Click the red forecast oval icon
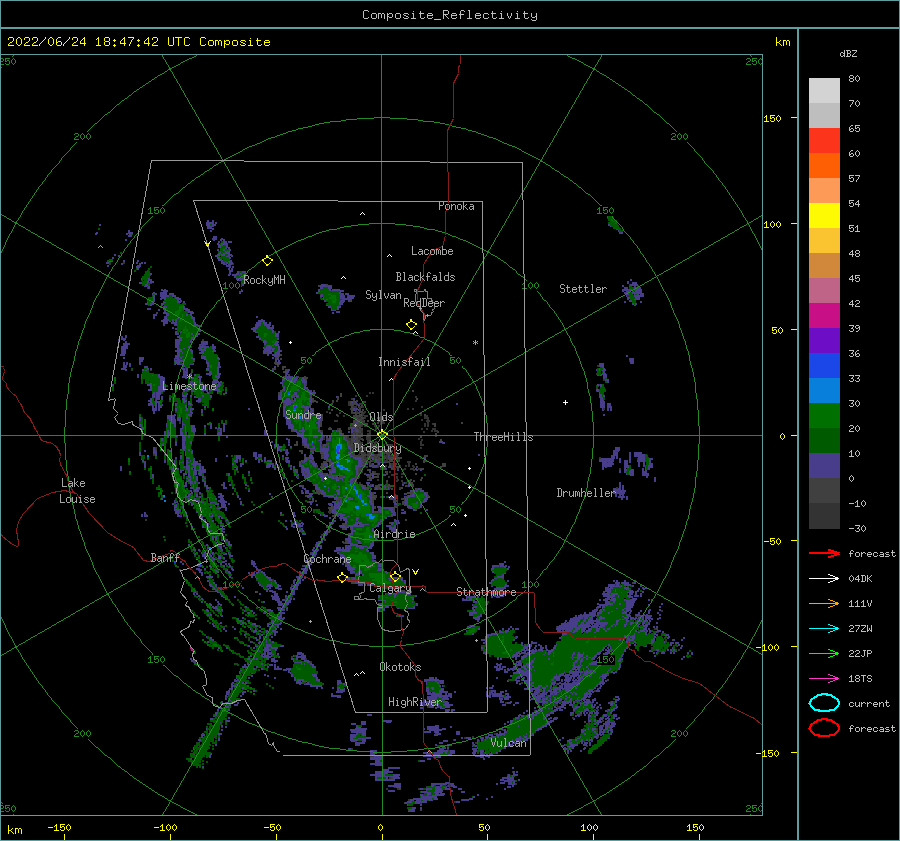 (x=824, y=728)
